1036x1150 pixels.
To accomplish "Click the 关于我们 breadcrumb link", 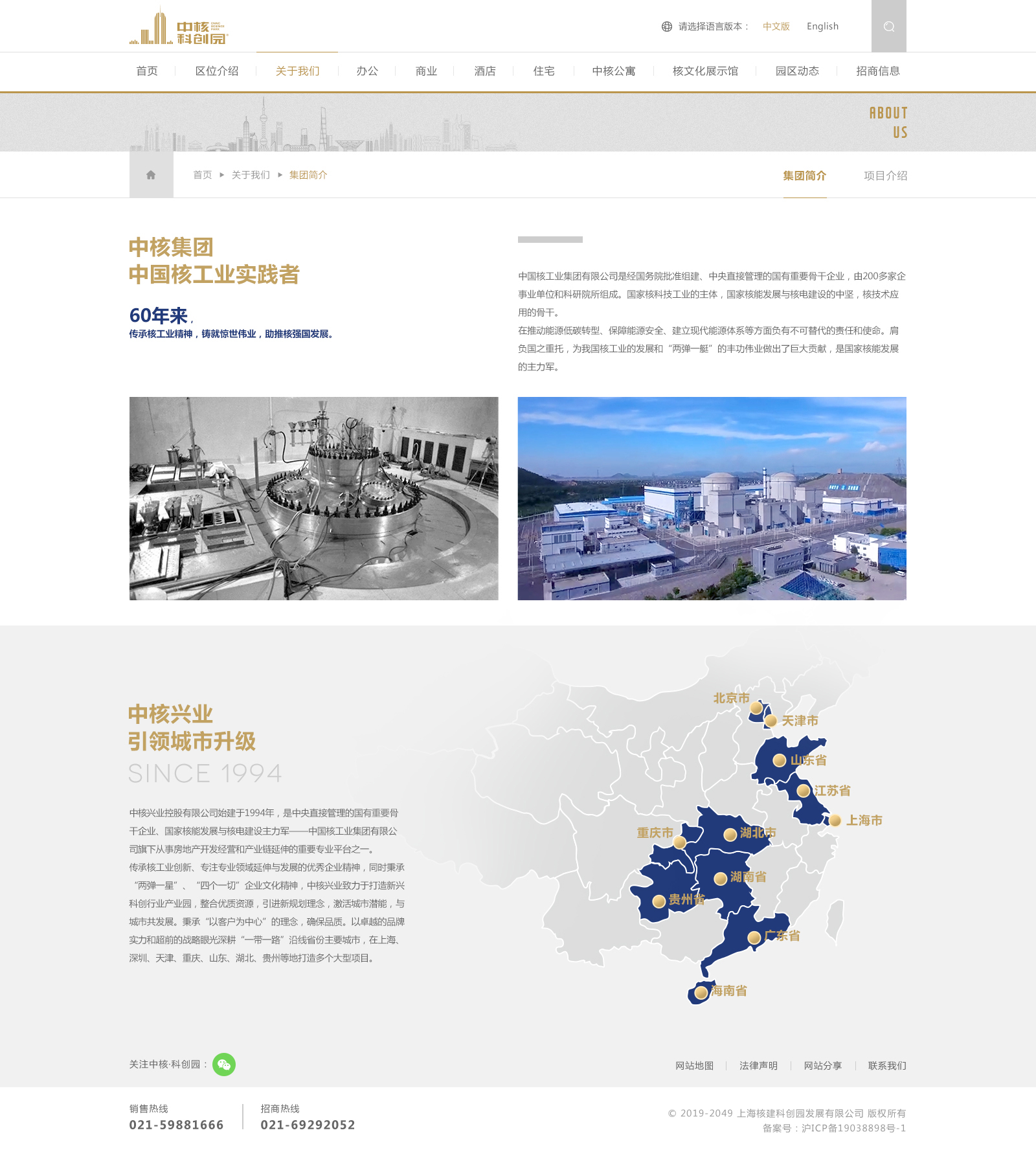I will 251,175.
